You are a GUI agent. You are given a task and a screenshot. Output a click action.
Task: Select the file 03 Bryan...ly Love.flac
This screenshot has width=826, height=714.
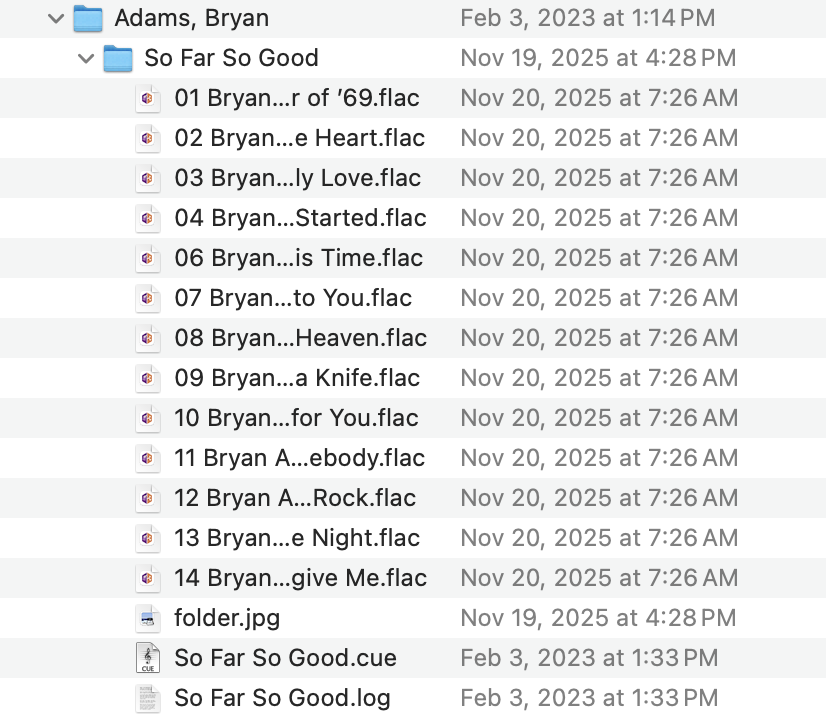point(297,178)
